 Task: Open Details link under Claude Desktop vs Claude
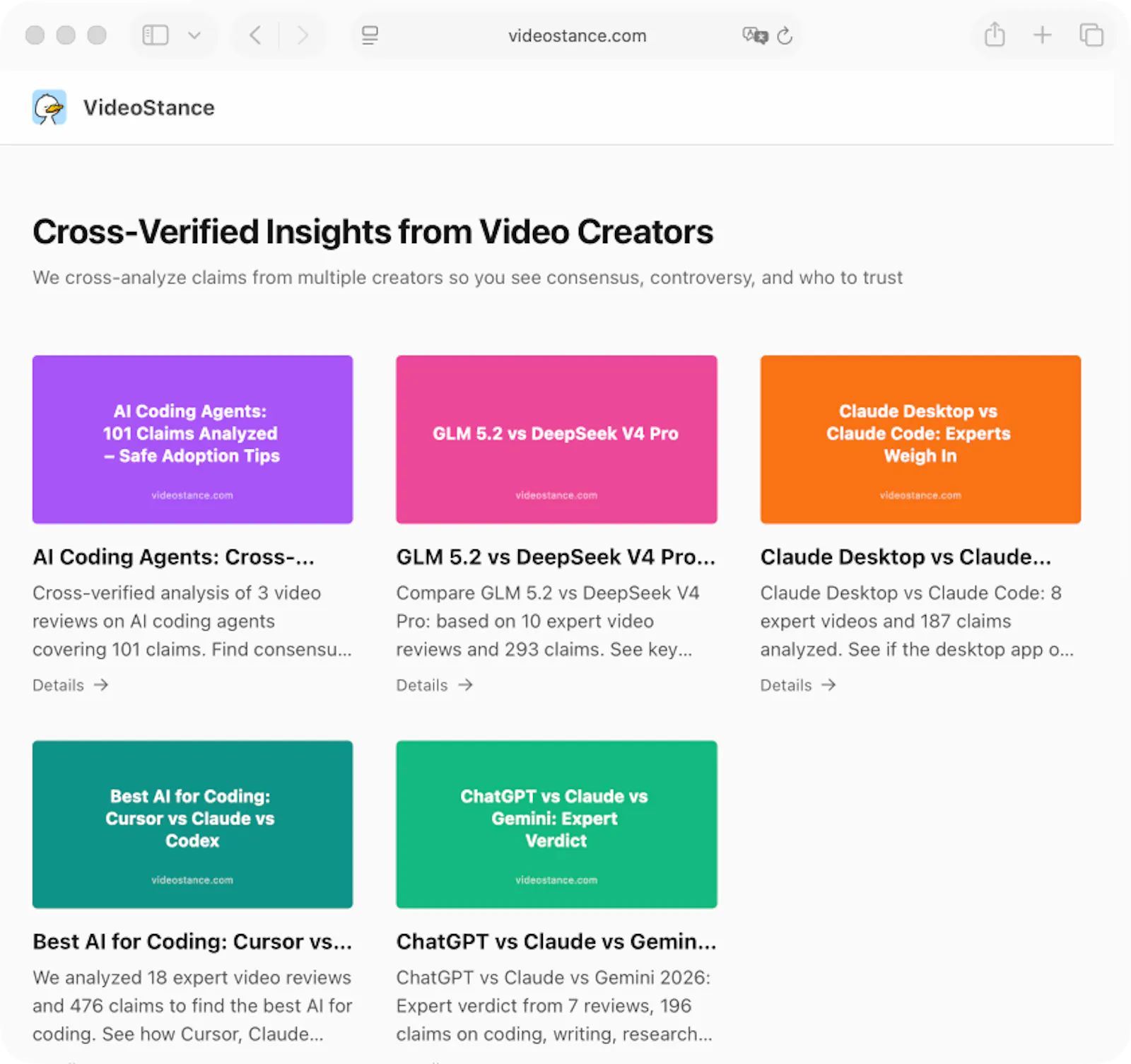(798, 685)
